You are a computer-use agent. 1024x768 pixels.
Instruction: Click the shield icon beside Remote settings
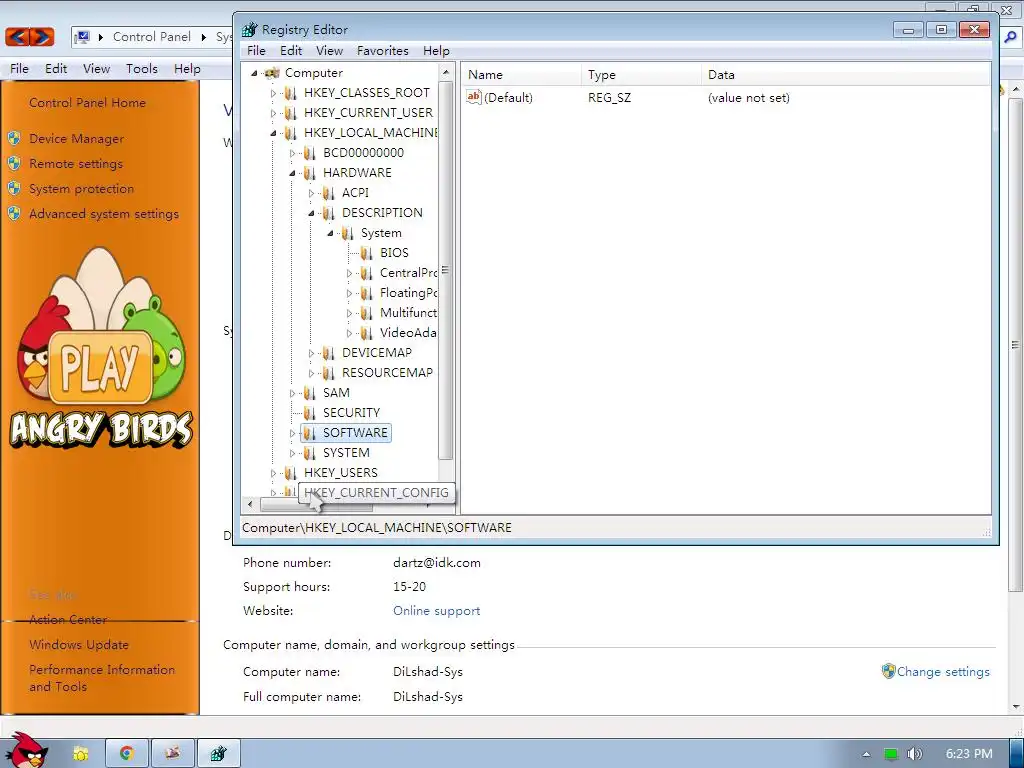click(x=14, y=163)
